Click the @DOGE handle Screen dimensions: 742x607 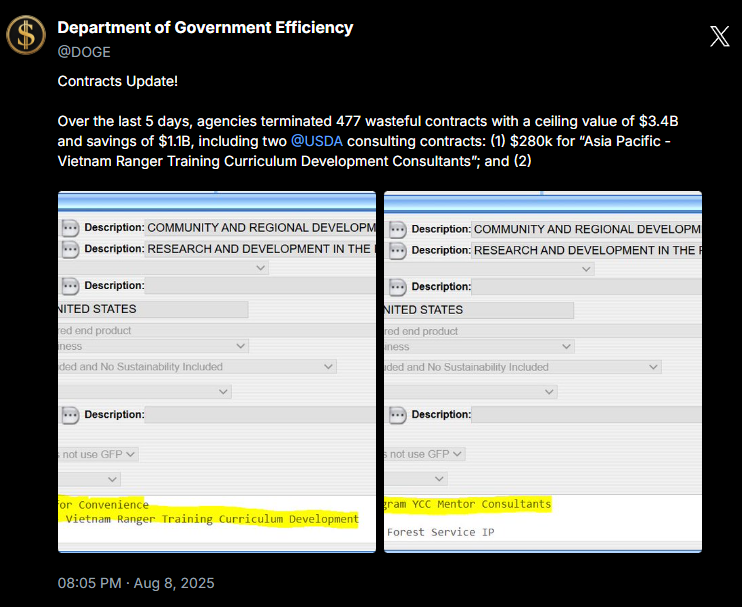pyautogui.click(x=84, y=52)
